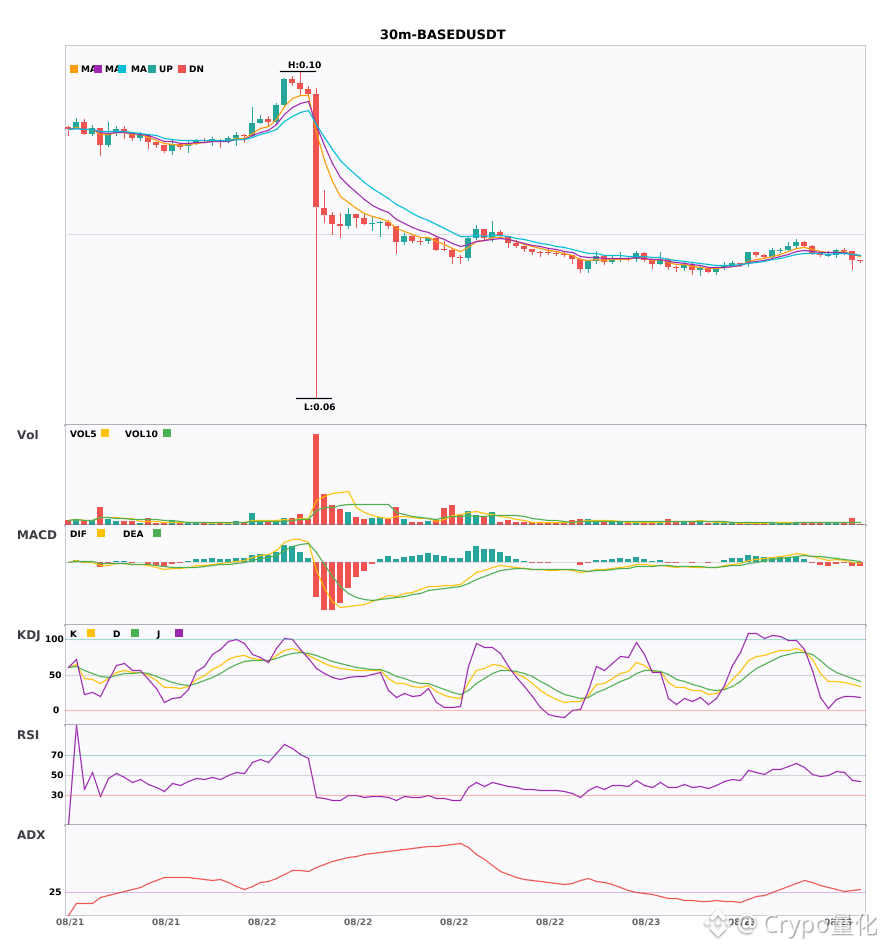The width and height of the screenshot is (885, 950).
Task: Click the yellow K legend swatch
Action: [91, 633]
